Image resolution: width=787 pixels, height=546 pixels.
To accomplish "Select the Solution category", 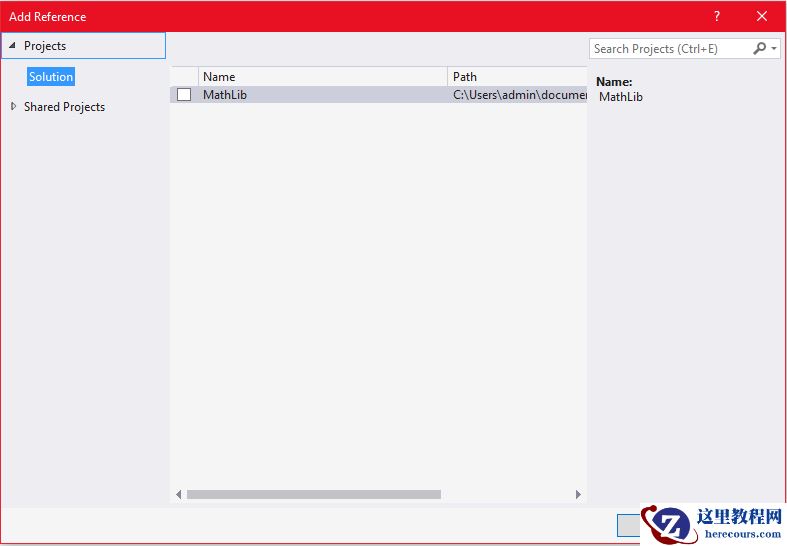I will coord(51,77).
